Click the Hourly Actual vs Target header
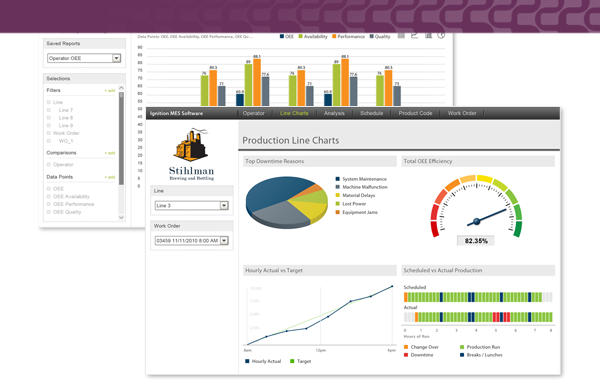Viewport: 600px width, 388px height. (x=320, y=270)
